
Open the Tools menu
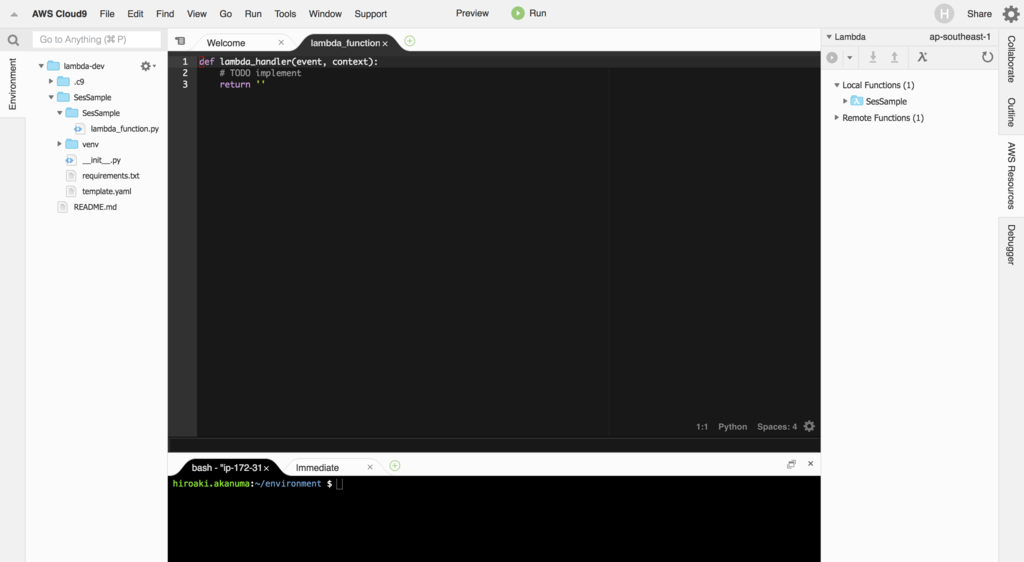coord(285,14)
